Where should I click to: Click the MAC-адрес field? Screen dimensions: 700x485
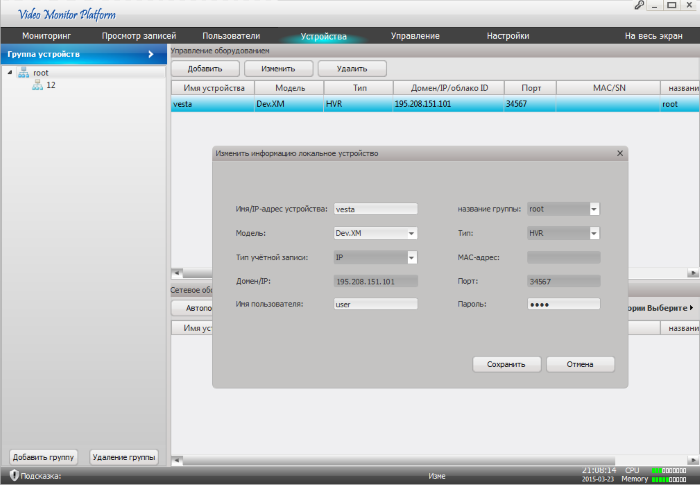coord(564,257)
